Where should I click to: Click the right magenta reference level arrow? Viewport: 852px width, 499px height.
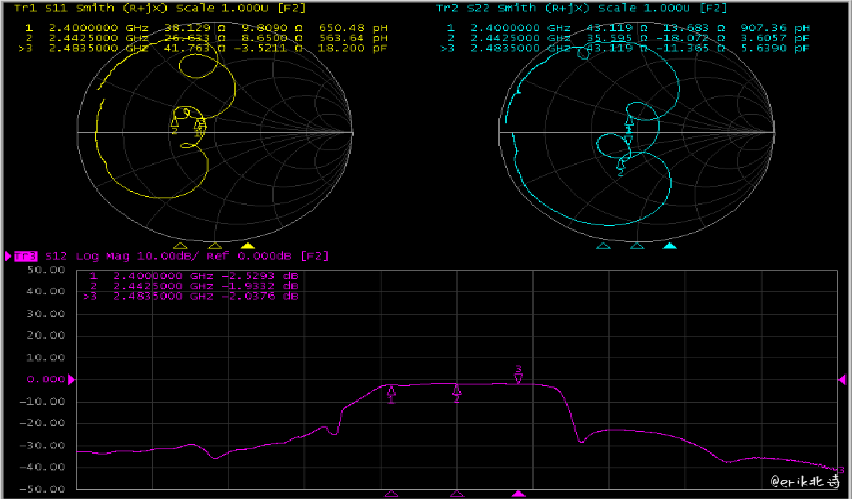[x=842, y=380]
